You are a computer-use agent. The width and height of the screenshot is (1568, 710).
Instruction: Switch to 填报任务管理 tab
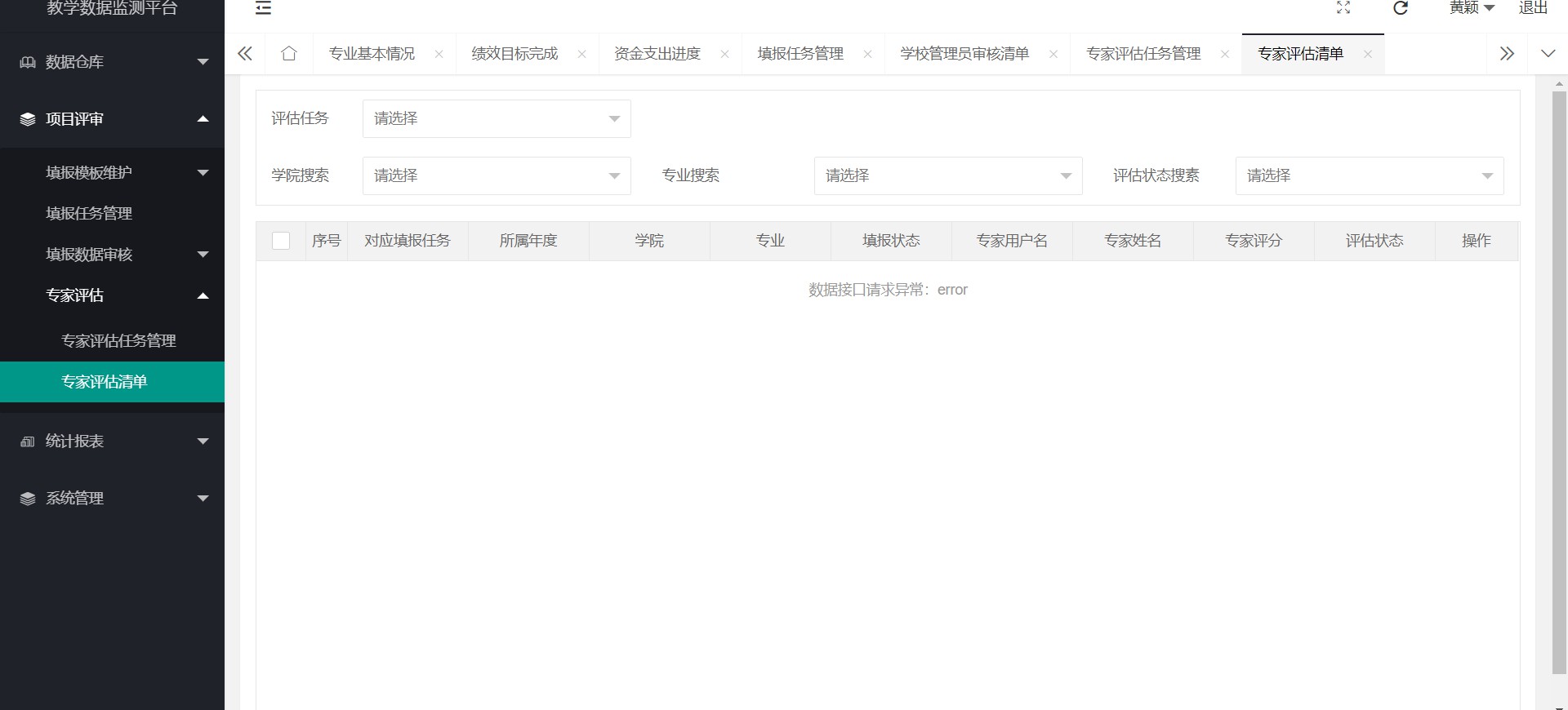coord(800,54)
